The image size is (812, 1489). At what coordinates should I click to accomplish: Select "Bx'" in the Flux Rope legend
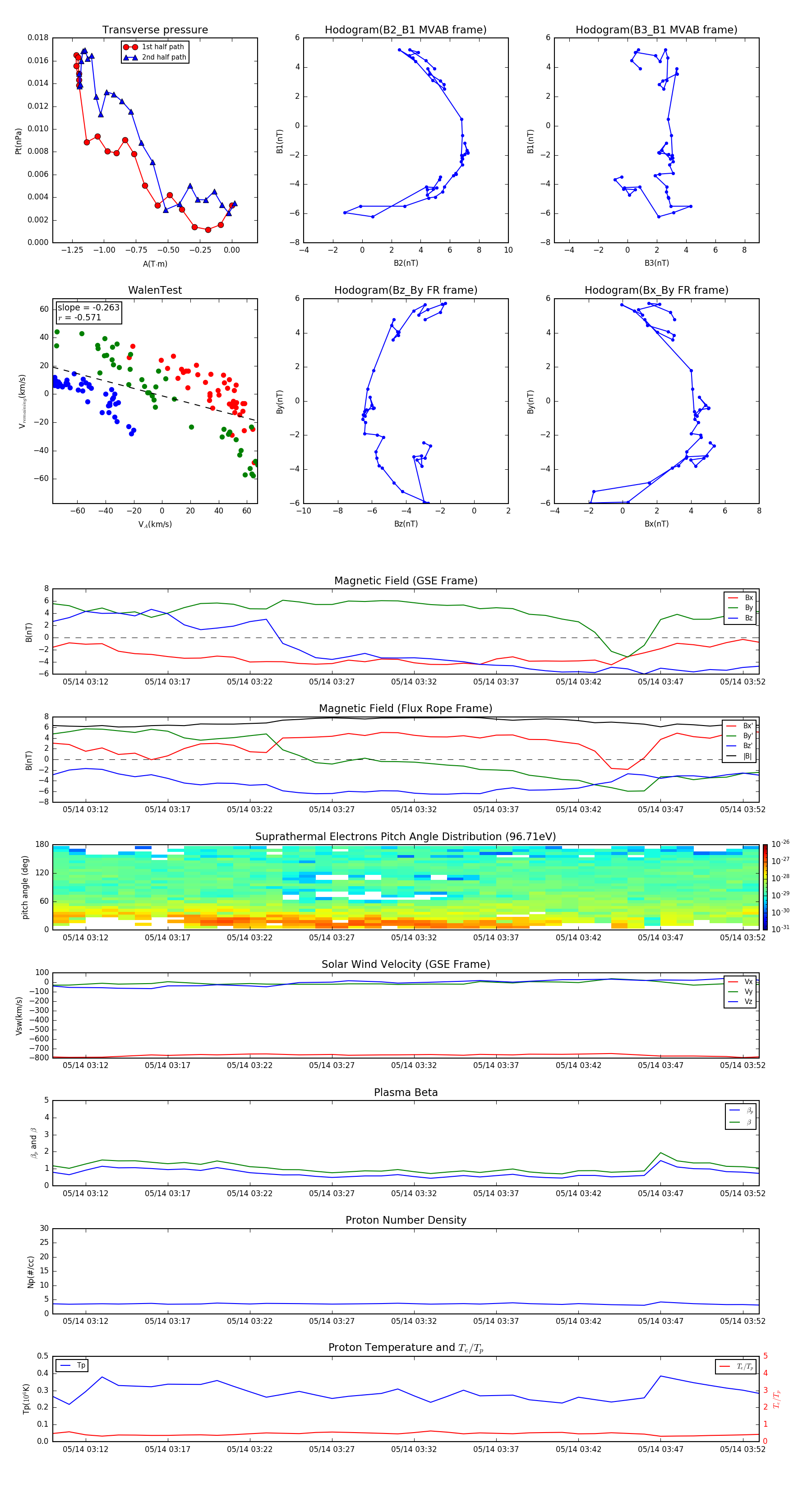740,726
